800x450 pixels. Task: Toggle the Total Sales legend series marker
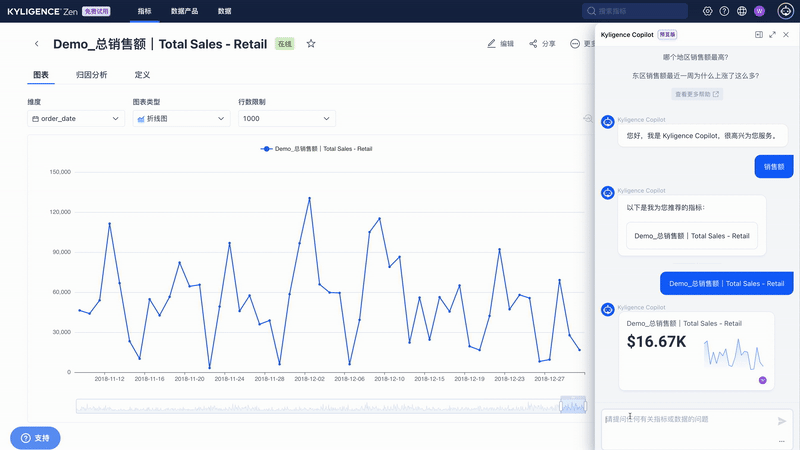tap(266, 149)
